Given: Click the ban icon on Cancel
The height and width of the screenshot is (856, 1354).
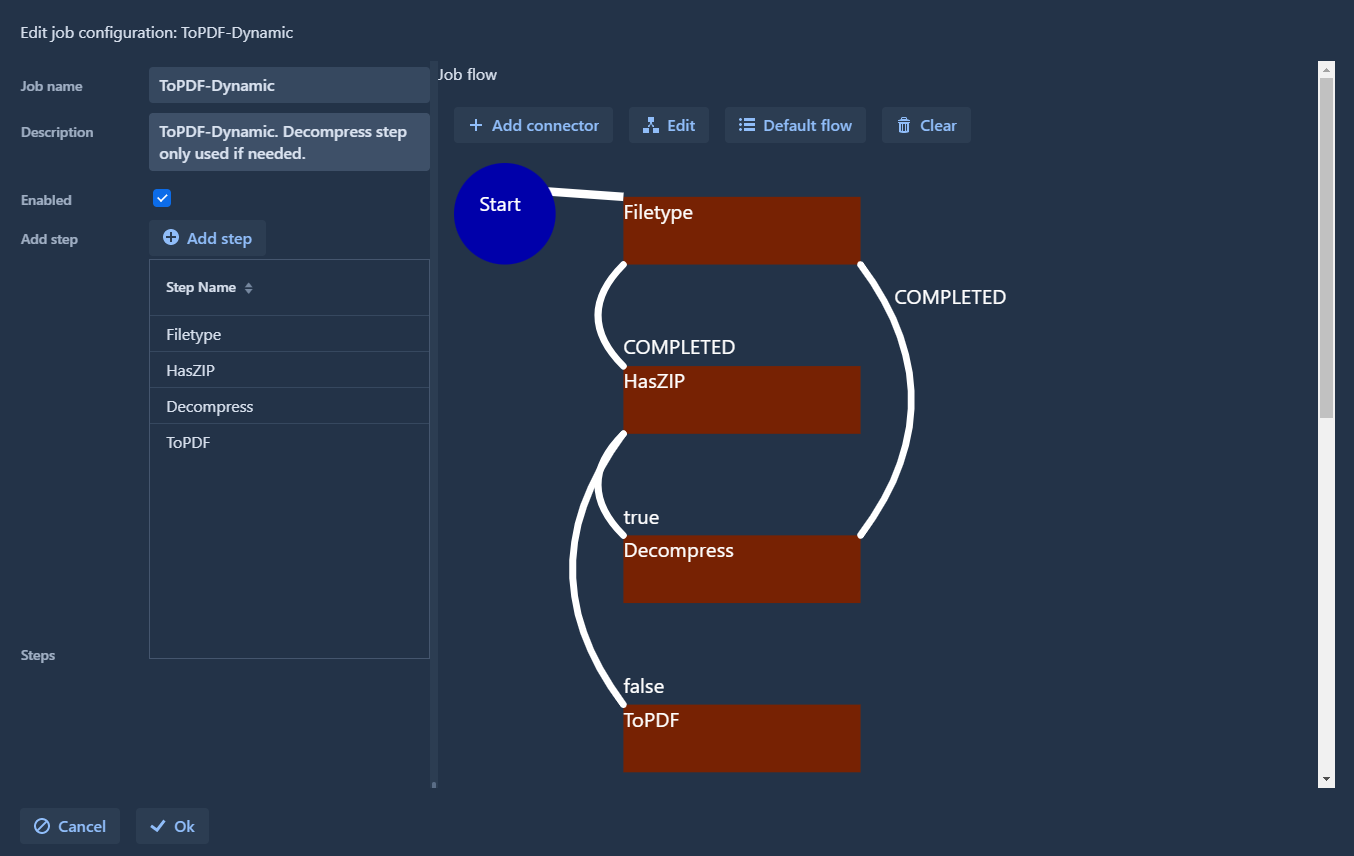Looking at the screenshot, I should pyautogui.click(x=42, y=826).
